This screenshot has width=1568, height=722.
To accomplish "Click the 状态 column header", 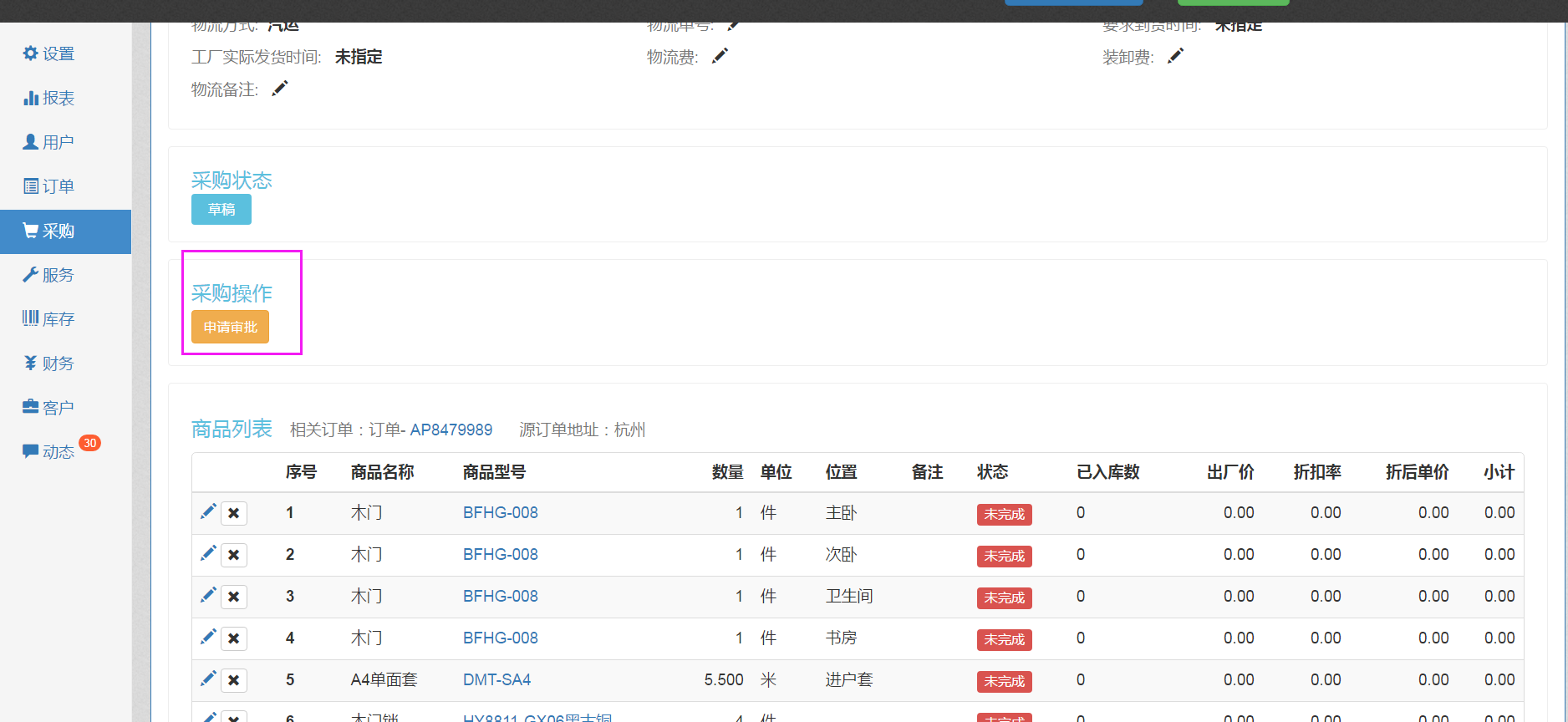I will click(x=993, y=472).
